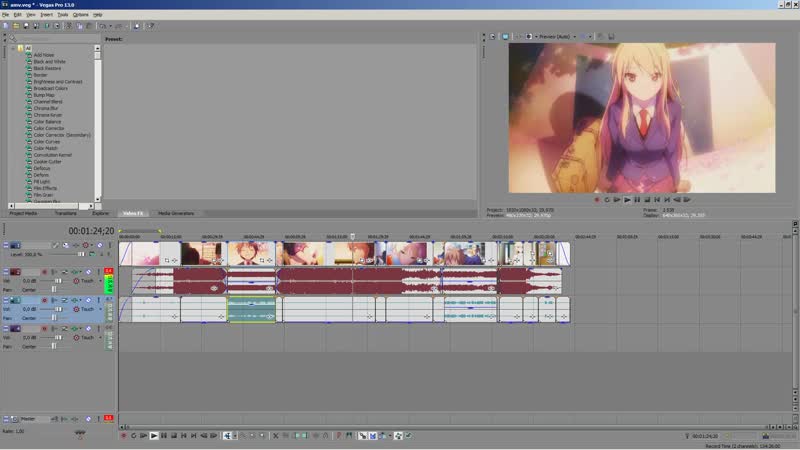Select the Normal Edit tool in bottom toolbar

(x=227, y=436)
